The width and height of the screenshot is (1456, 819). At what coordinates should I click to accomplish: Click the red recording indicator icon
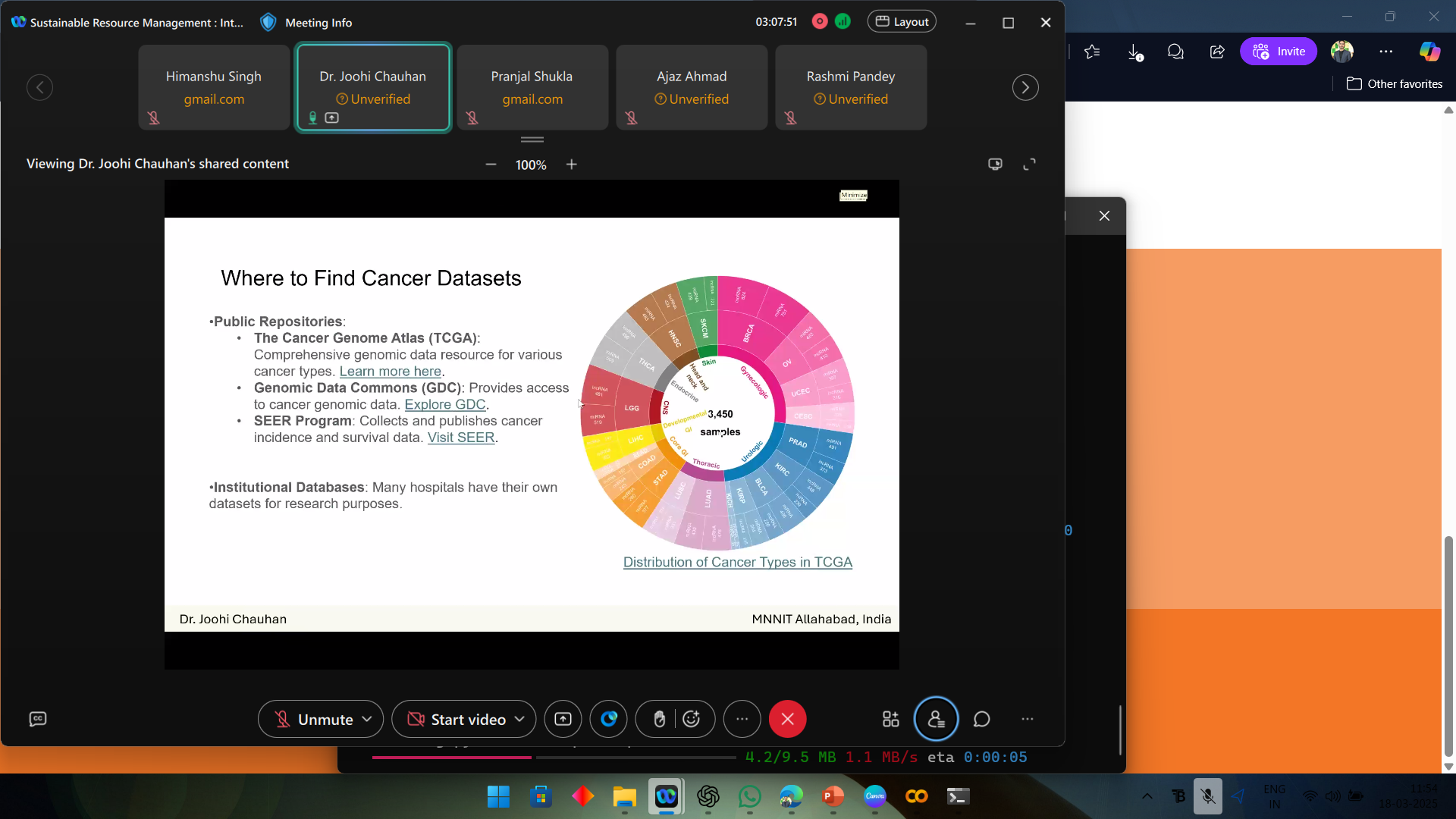click(820, 21)
